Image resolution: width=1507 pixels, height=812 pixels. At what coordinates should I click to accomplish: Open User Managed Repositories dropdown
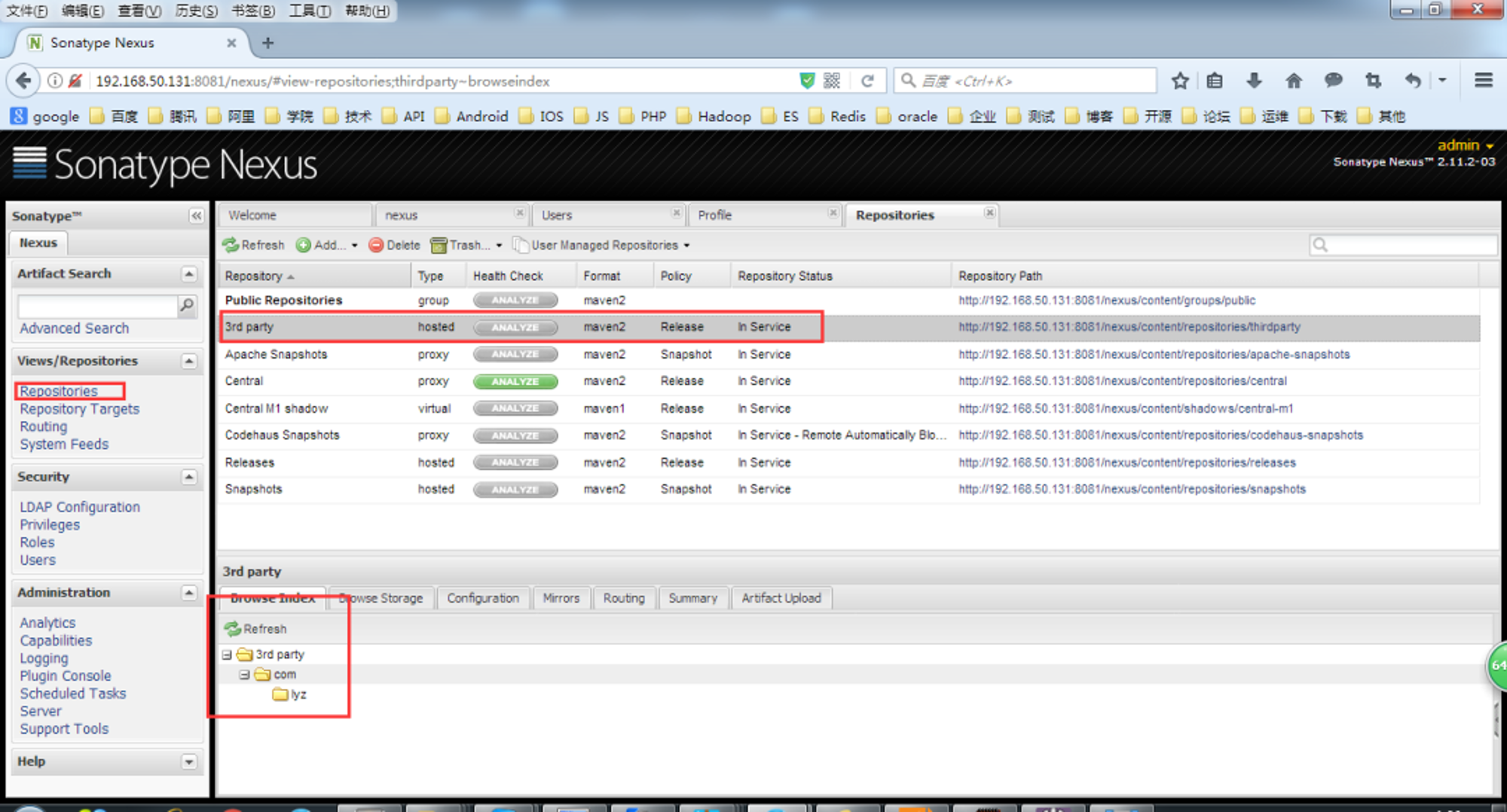click(601, 245)
